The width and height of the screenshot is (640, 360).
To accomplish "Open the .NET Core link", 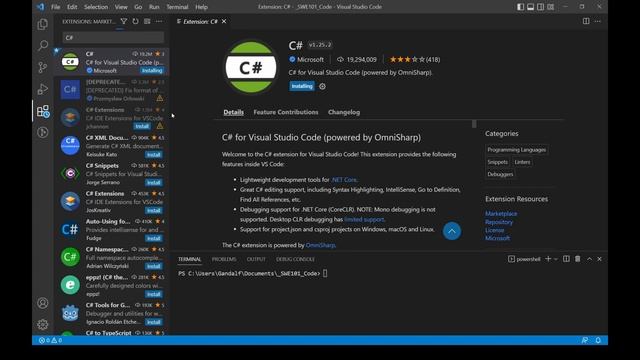I will (344, 180).
